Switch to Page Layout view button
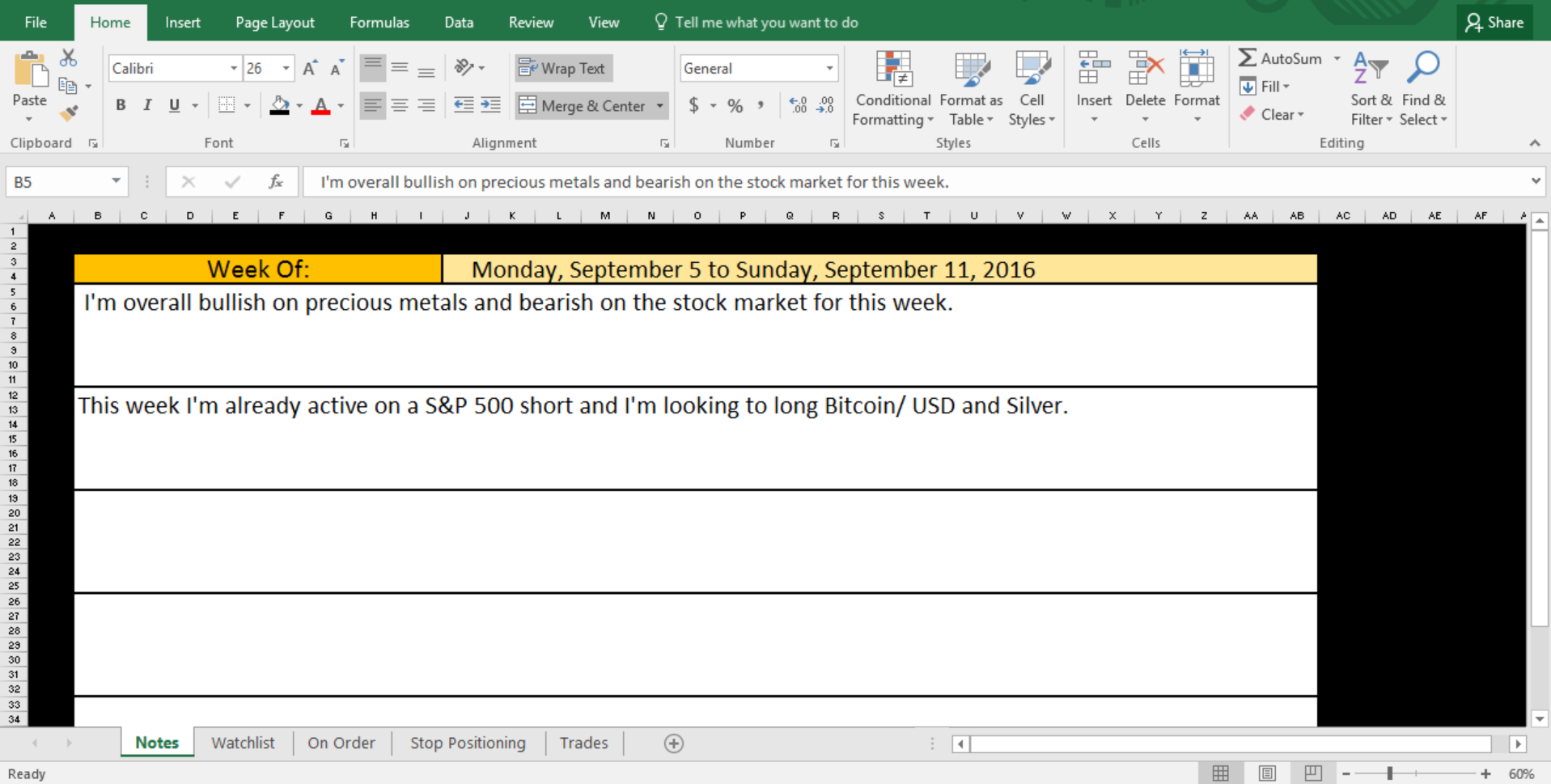Image resolution: width=1551 pixels, height=784 pixels. tap(1267, 773)
